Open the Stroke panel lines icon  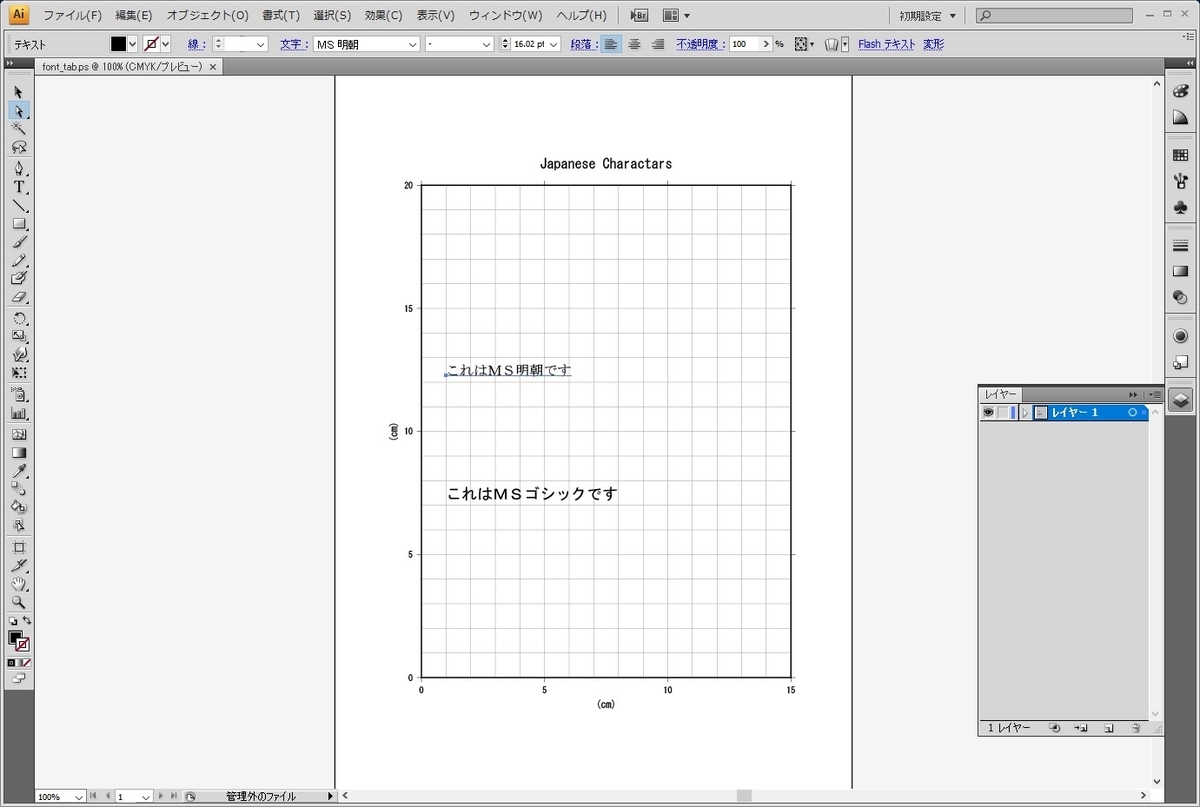point(1180,245)
